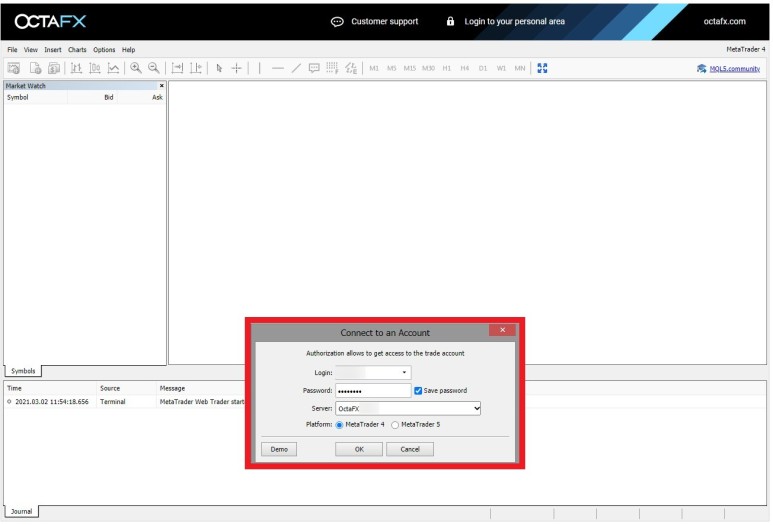Confirm with OK in Connect dialog
Screen dimensions: 773x525
359,449
